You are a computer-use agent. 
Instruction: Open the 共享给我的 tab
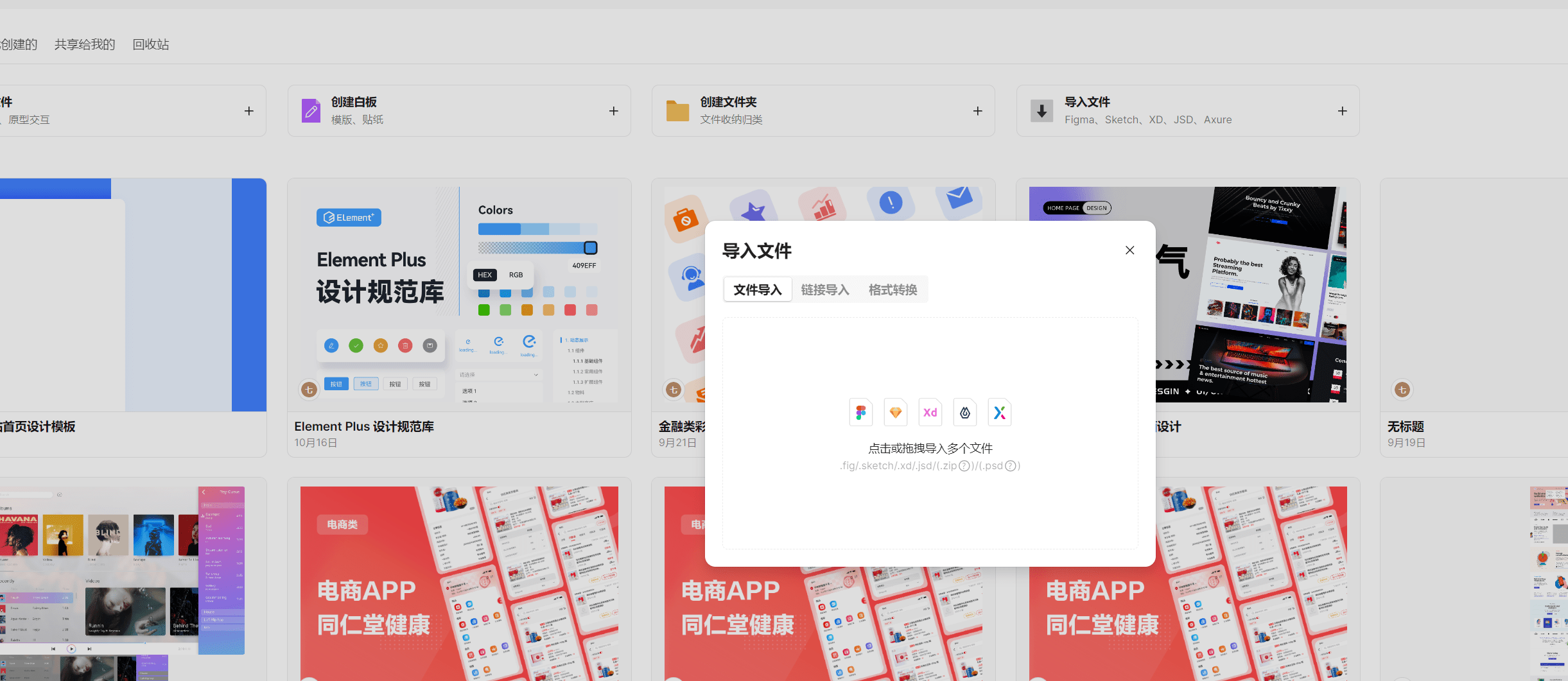(85, 44)
